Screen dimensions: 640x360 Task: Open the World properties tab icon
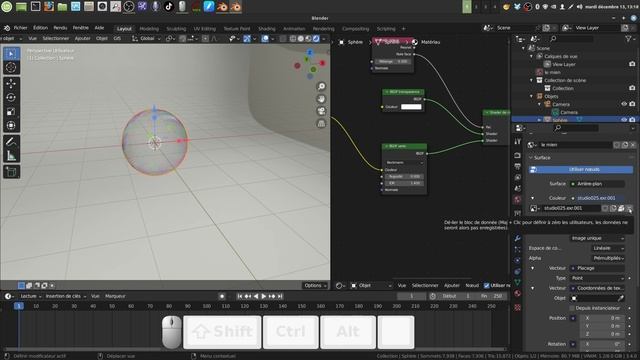pyautogui.click(x=518, y=200)
